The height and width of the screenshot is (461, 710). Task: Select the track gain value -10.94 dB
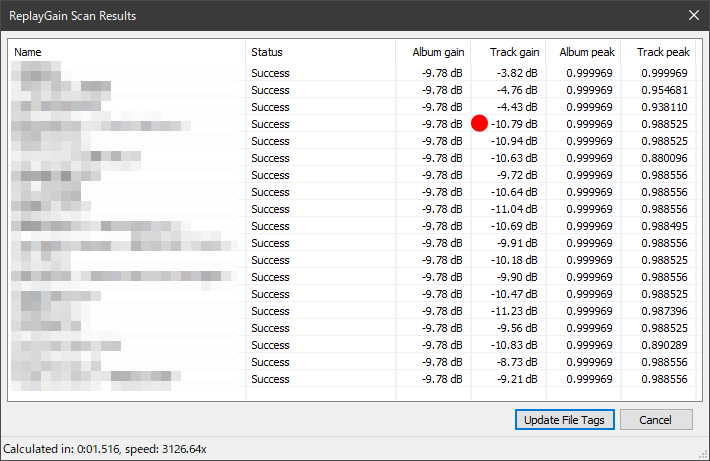(514, 141)
